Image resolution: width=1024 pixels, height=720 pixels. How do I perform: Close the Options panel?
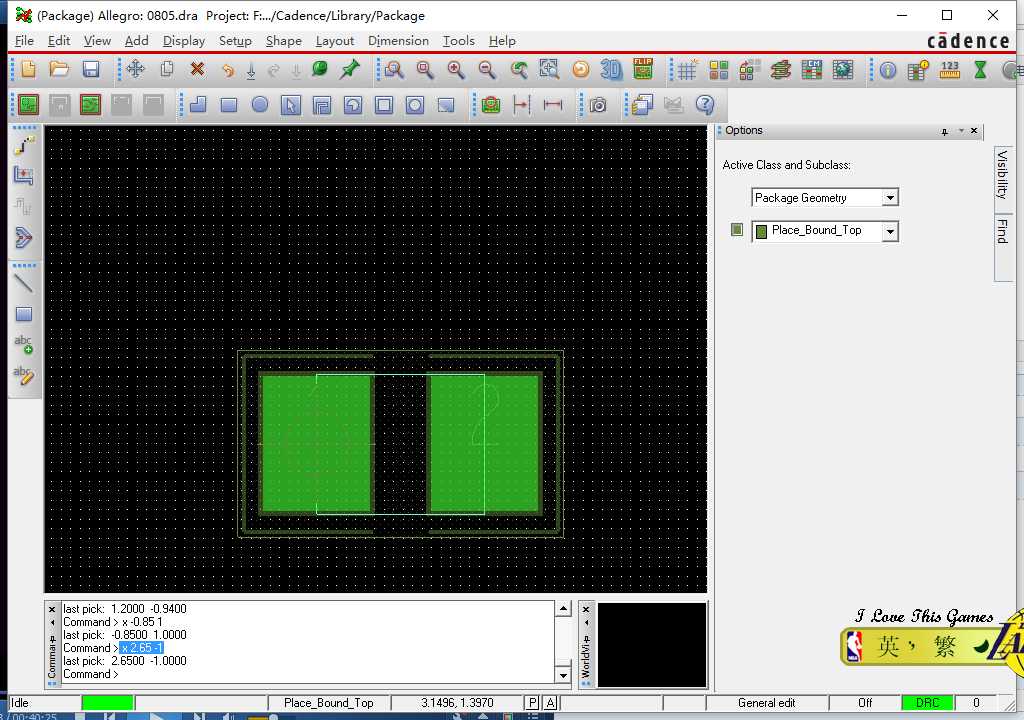pos(974,131)
